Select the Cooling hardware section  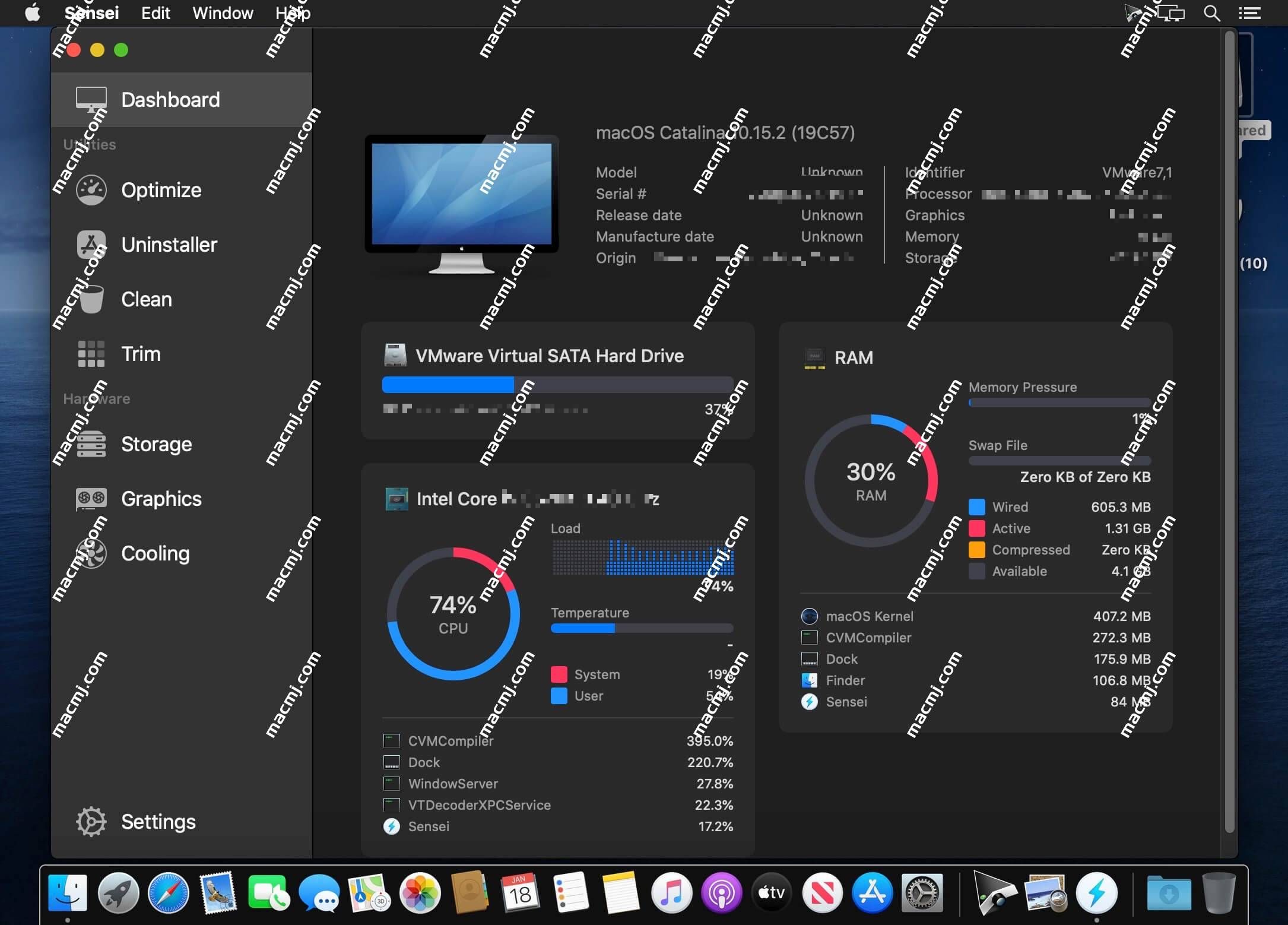coord(155,552)
